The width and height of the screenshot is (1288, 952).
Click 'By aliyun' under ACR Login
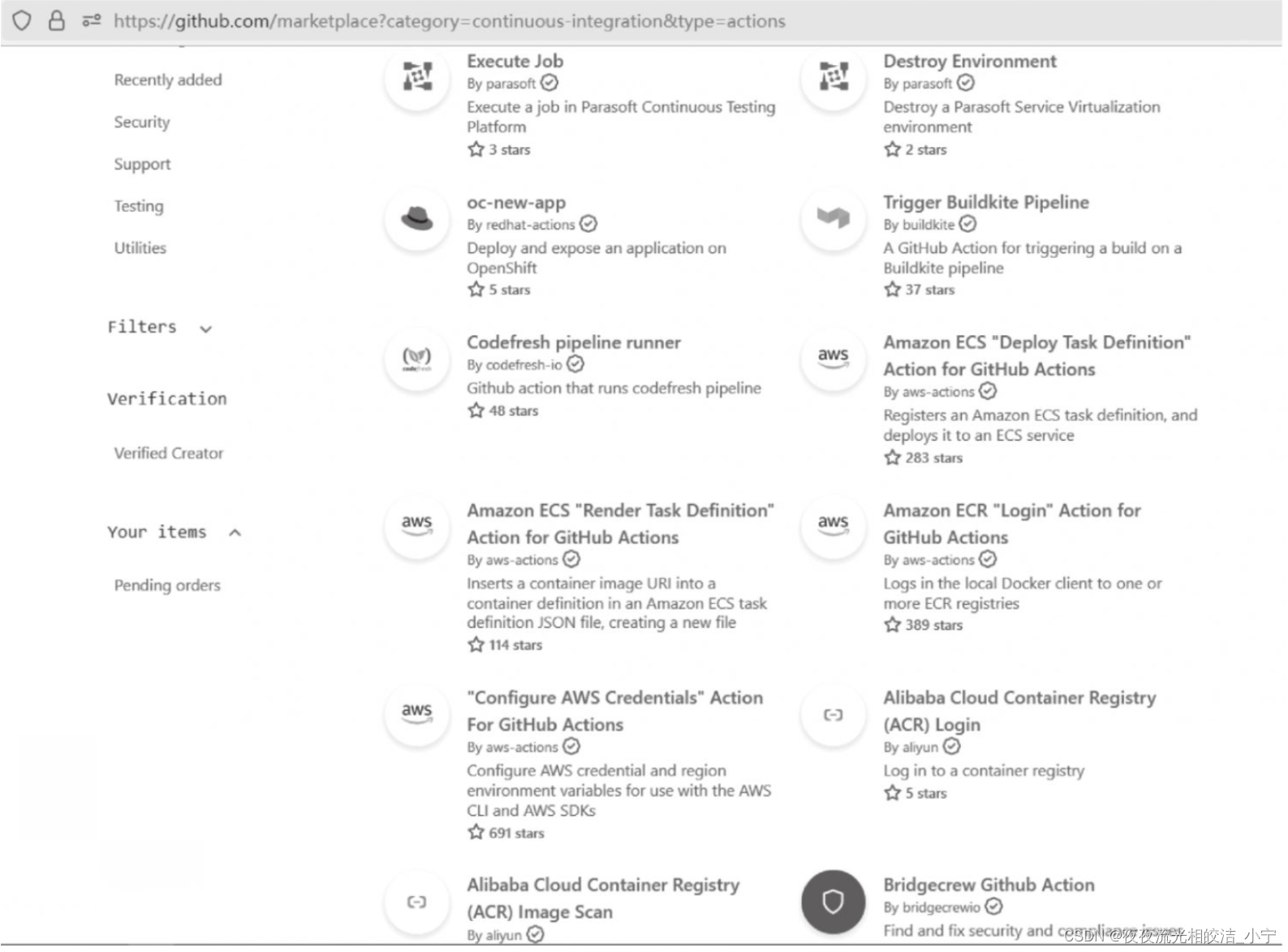coord(910,747)
